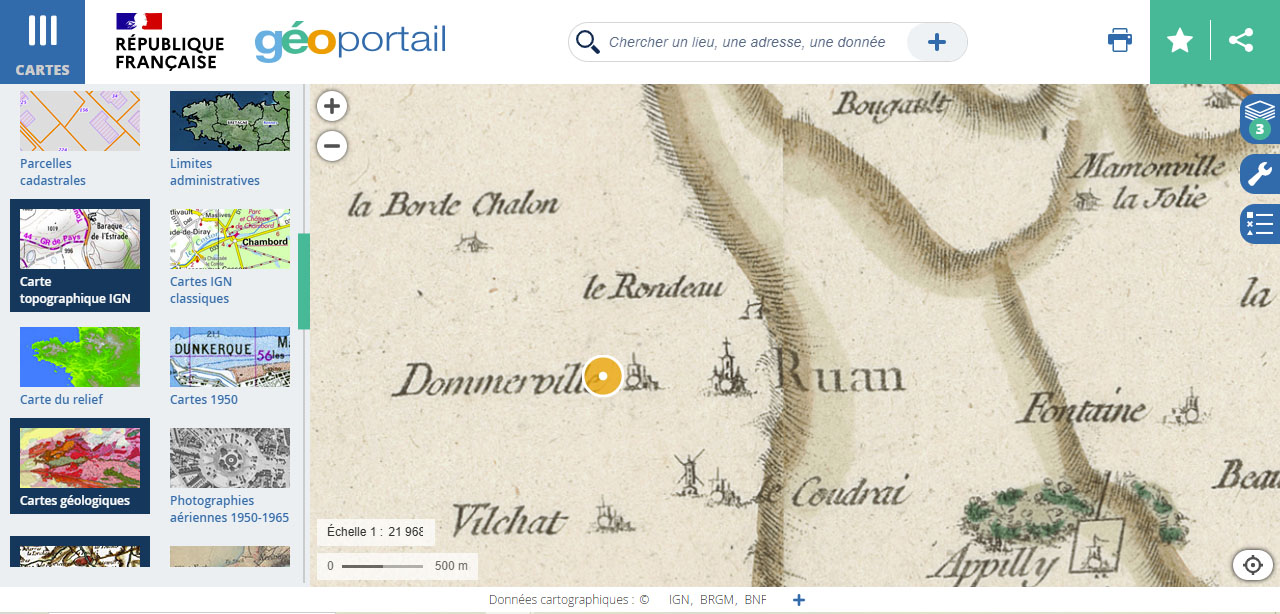Open the wrench map tools
This screenshot has width=1280, height=614.
click(1260, 174)
